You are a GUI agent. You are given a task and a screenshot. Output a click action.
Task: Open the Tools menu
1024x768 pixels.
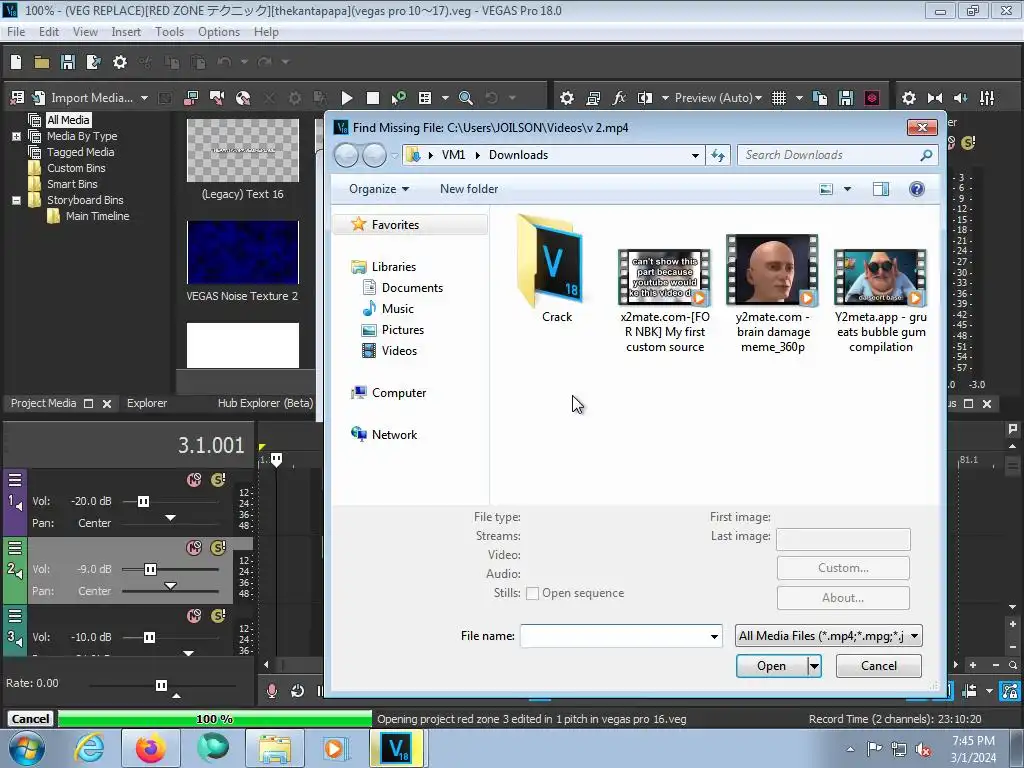point(169,32)
